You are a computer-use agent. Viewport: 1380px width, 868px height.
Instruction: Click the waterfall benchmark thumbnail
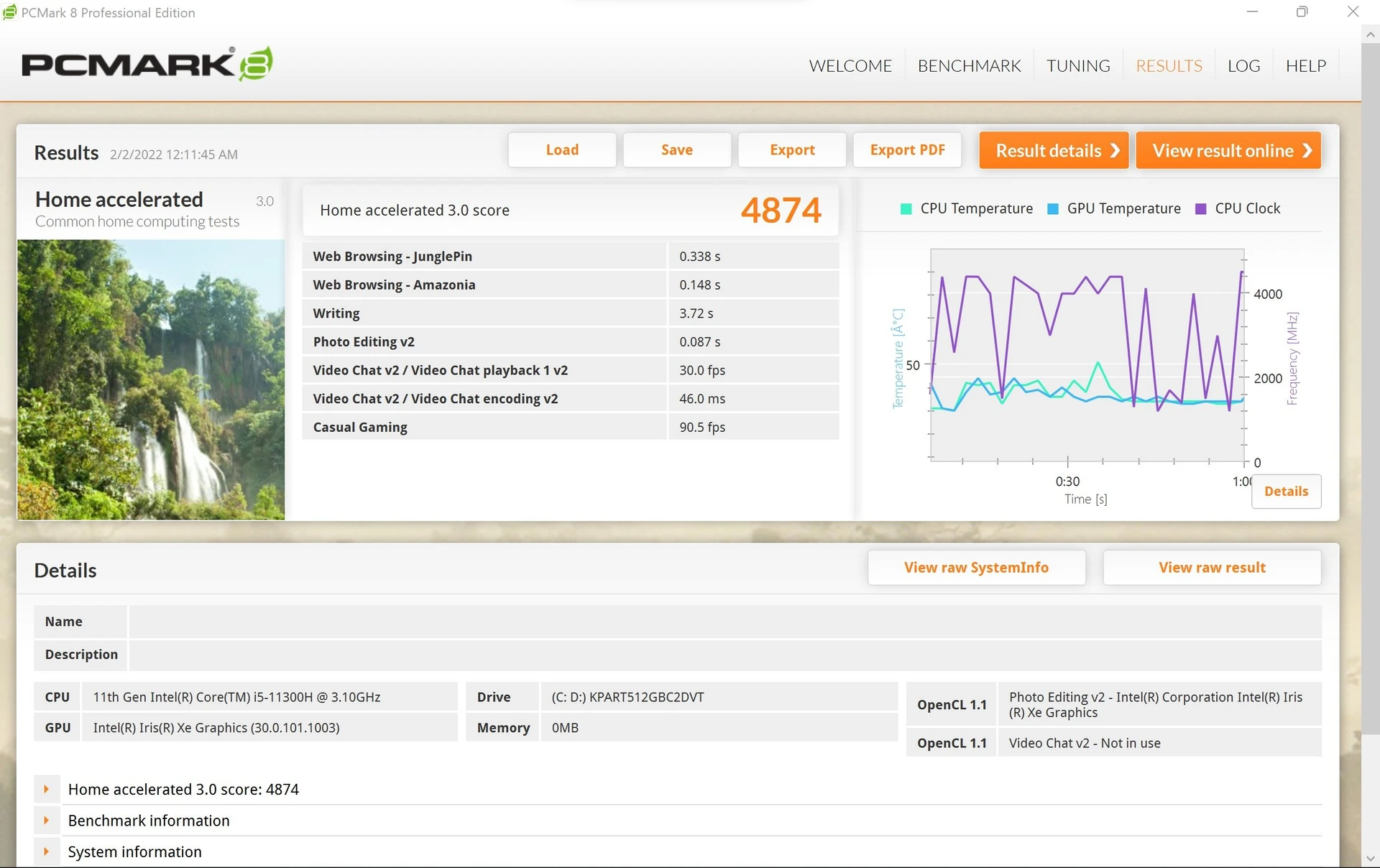(x=151, y=379)
